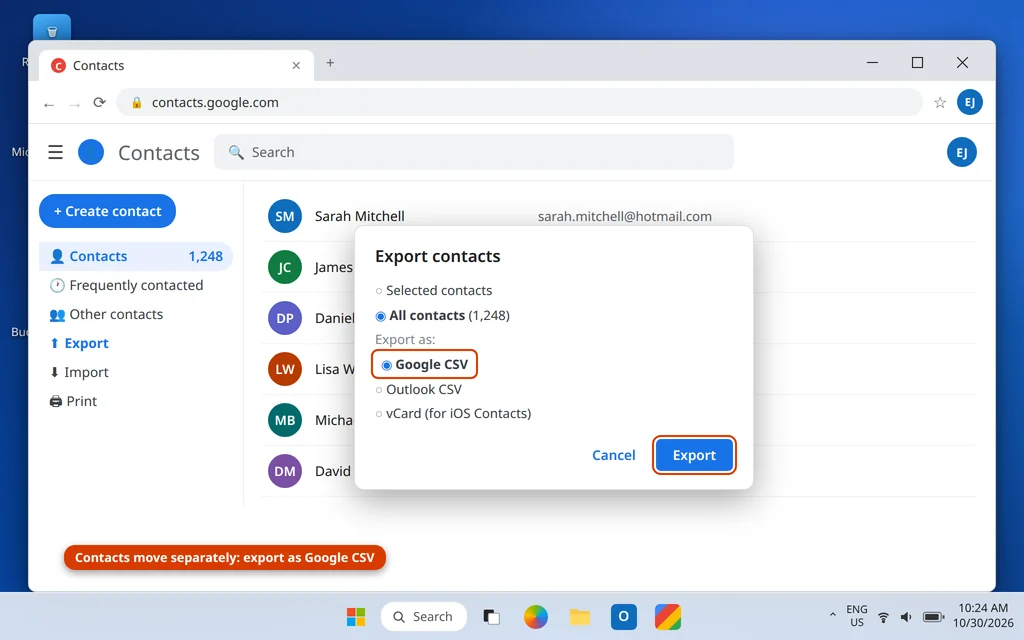This screenshot has width=1024, height=640.
Task: Go back in the browser
Action: tap(49, 104)
